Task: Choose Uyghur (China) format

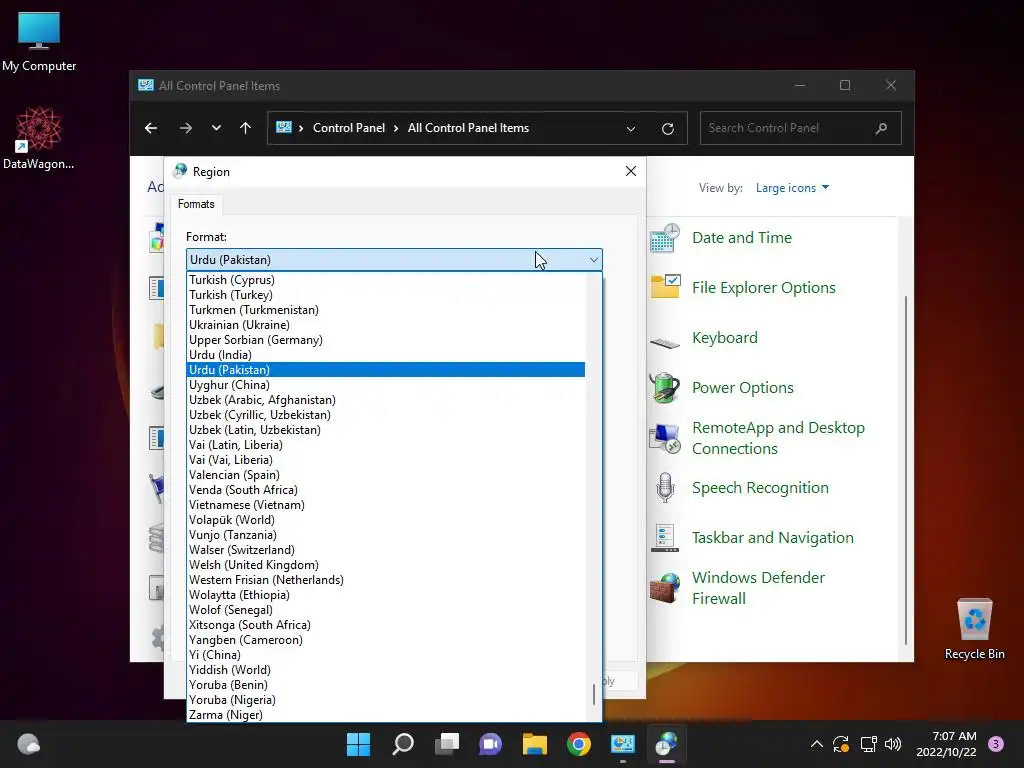Action: point(385,385)
